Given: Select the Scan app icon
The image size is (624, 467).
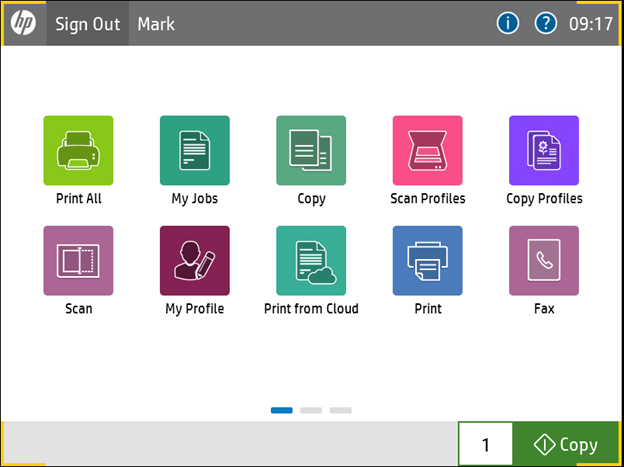Looking at the screenshot, I should pyautogui.click(x=78, y=261).
